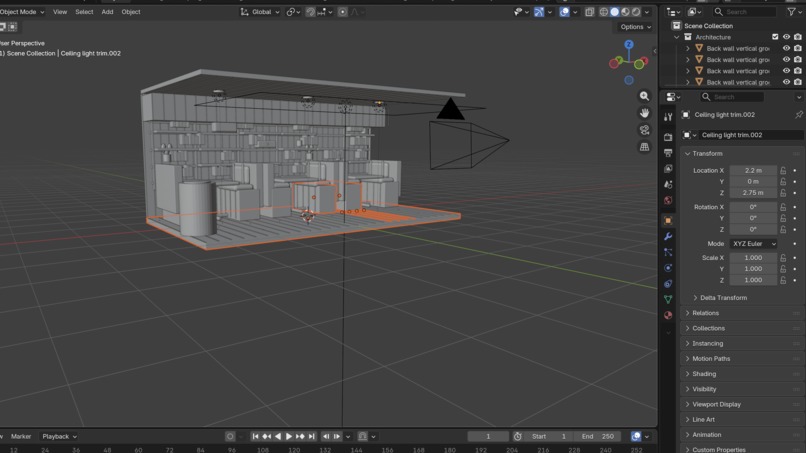Click the current frame number field
The height and width of the screenshot is (453, 806).
[x=488, y=437]
